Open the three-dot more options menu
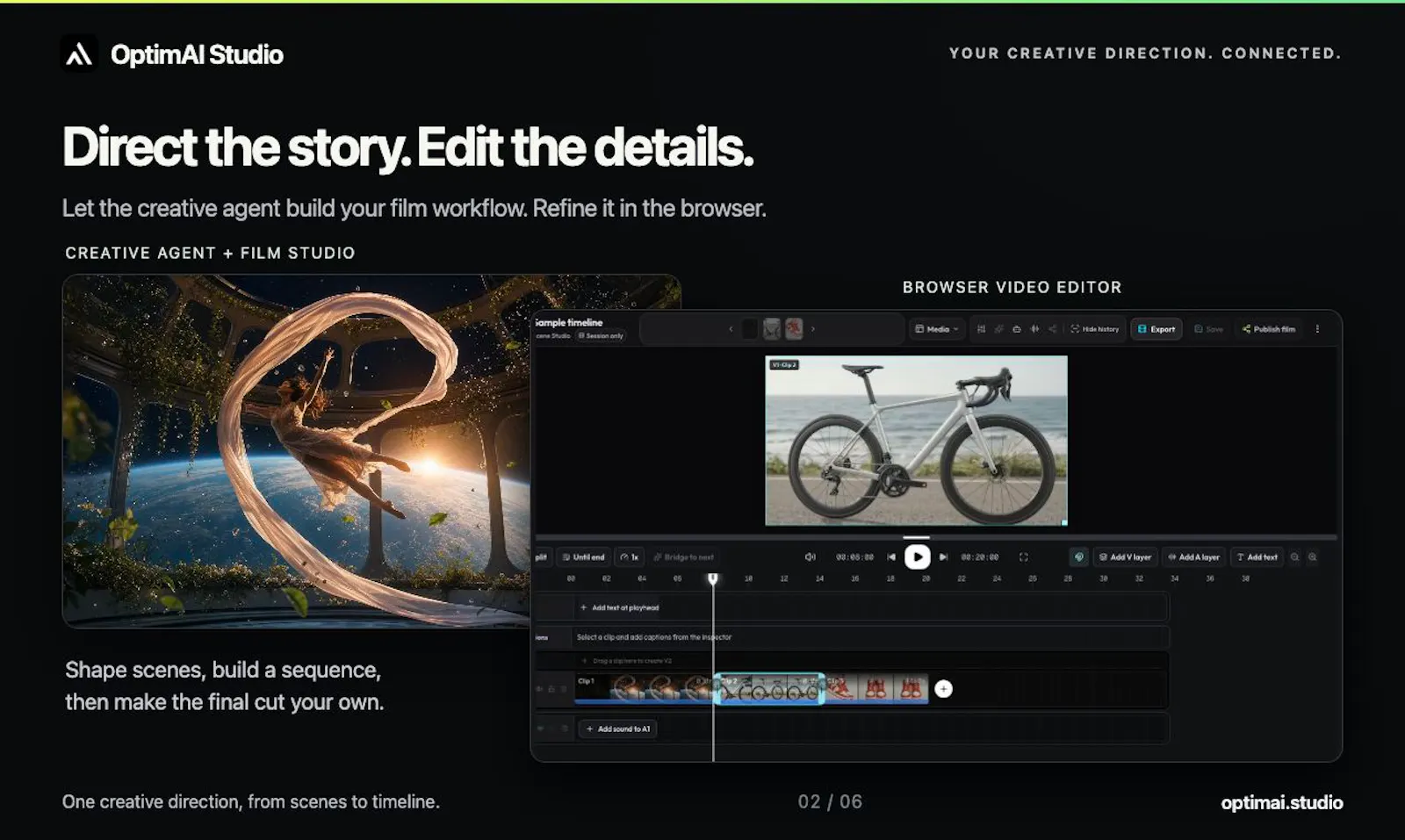The height and width of the screenshot is (840, 1405). 1317,329
